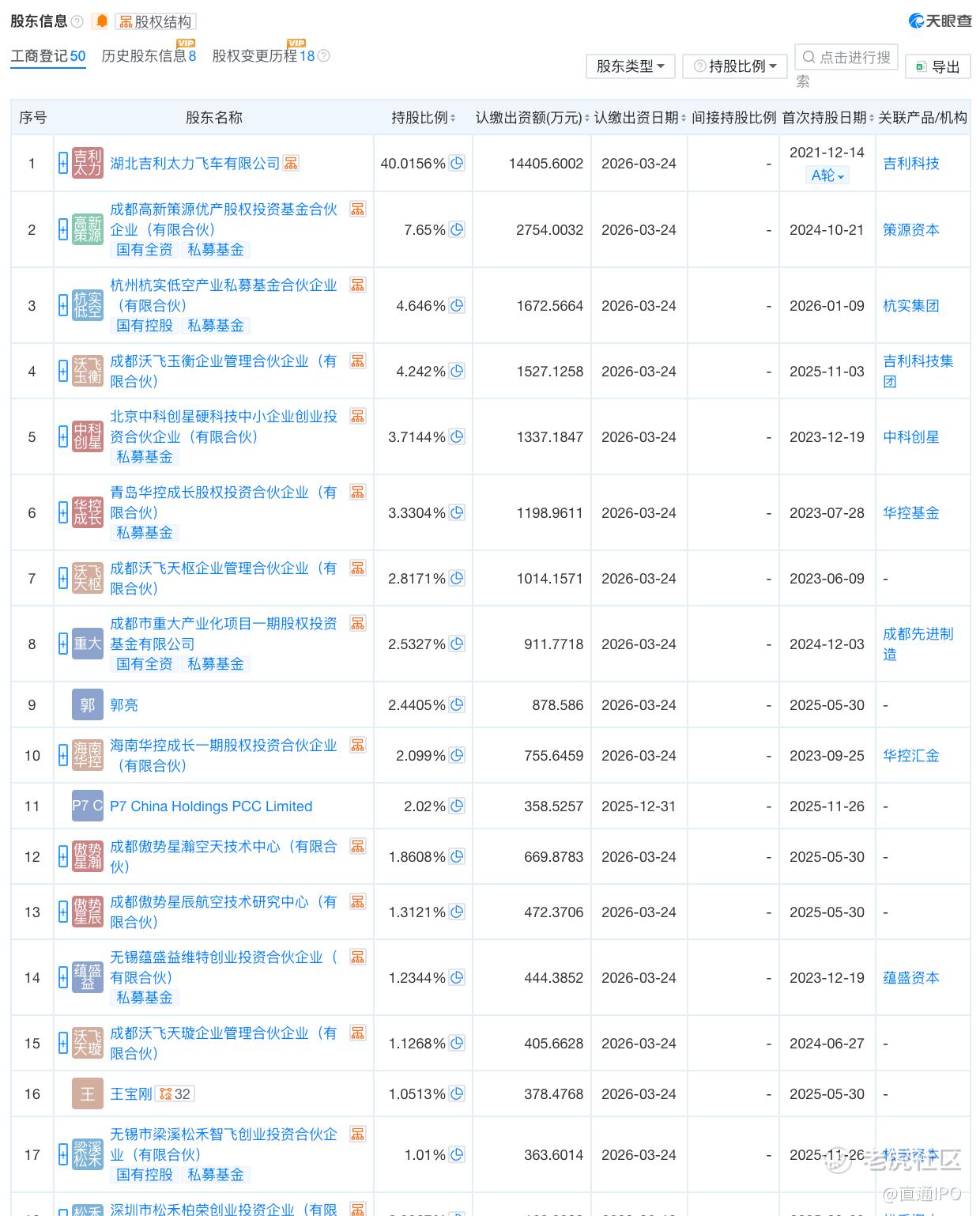980x1216 pixels.
Task: Click structure icon for 杭州杭实低空 row
Action: pyautogui.click(x=358, y=285)
